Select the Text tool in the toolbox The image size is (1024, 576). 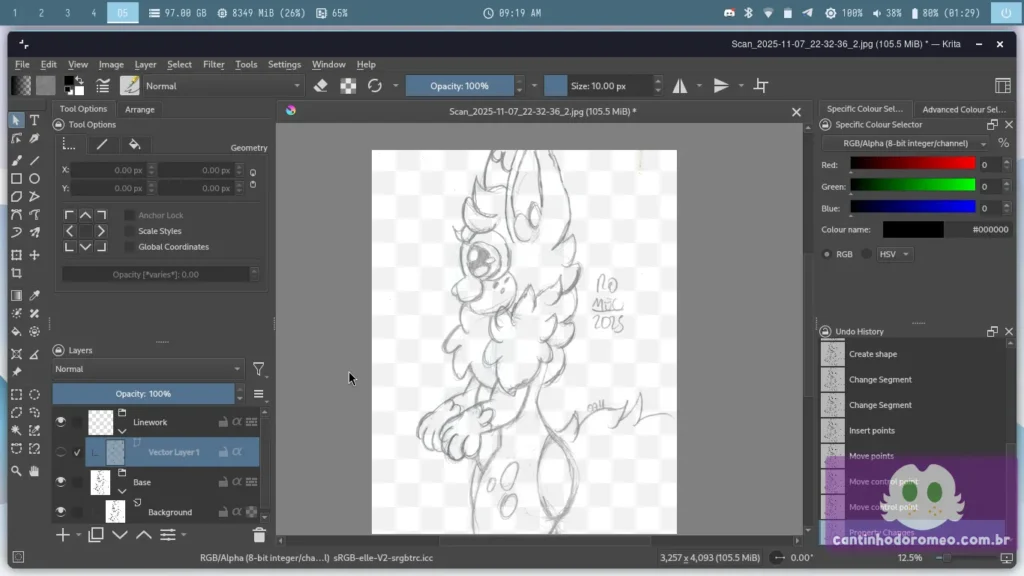(x=34, y=120)
